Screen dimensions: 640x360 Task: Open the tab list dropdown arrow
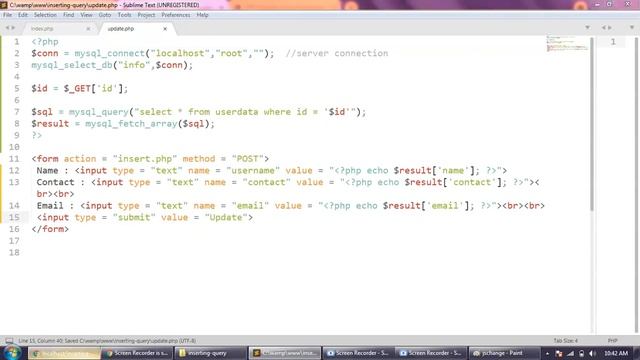pos(588,28)
